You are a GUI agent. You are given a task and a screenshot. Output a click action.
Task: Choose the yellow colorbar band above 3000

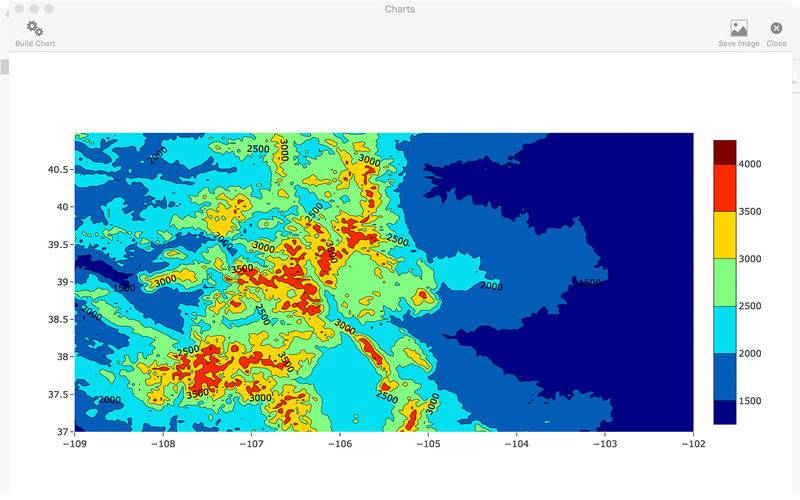[724, 235]
